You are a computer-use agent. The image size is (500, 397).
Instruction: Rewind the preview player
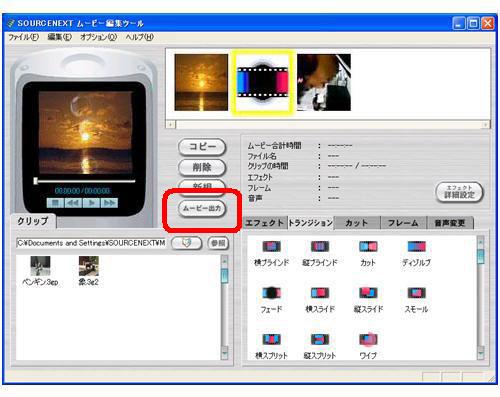coord(73,203)
